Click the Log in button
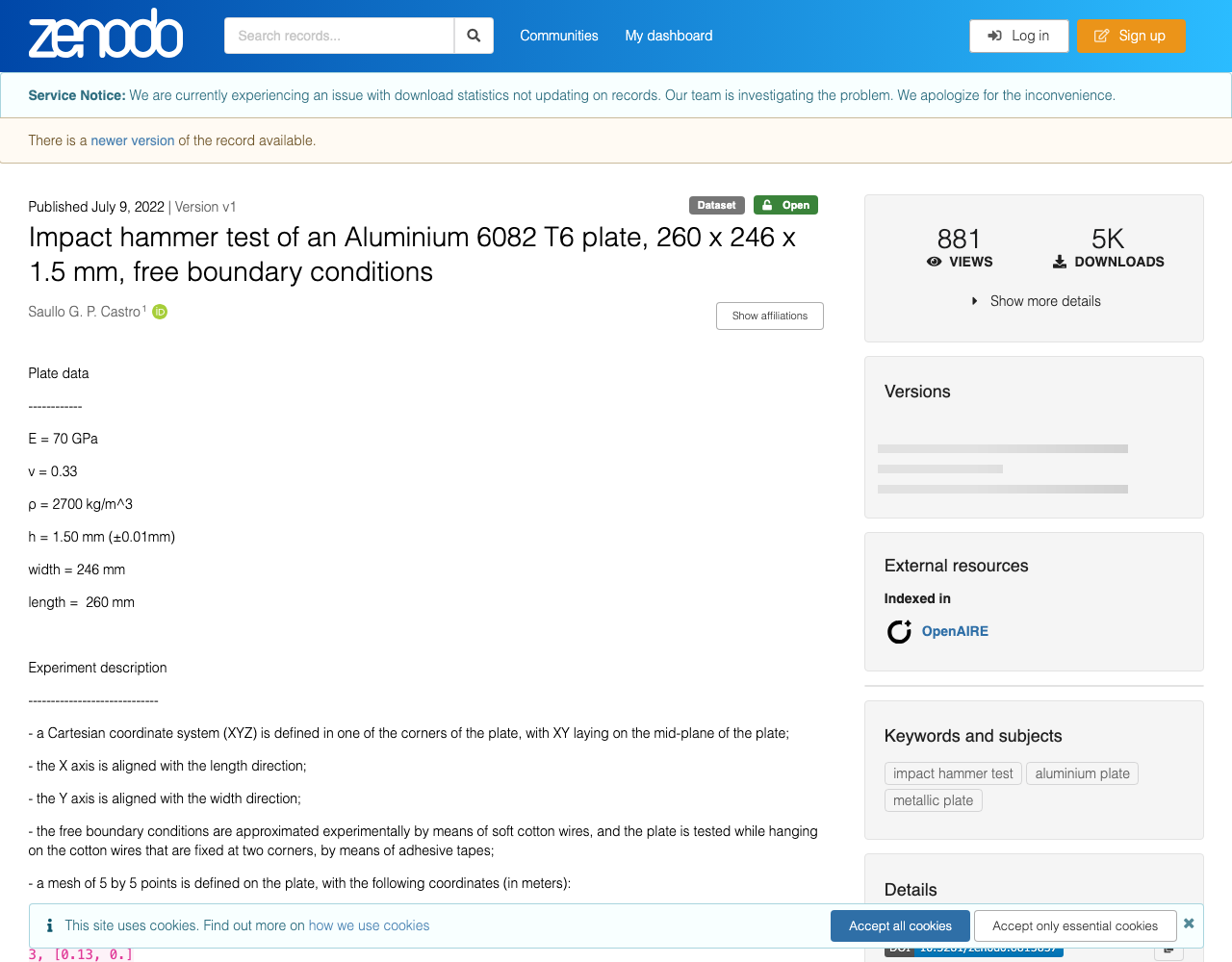Screen dimensions: 1232x962 click(1018, 36)
